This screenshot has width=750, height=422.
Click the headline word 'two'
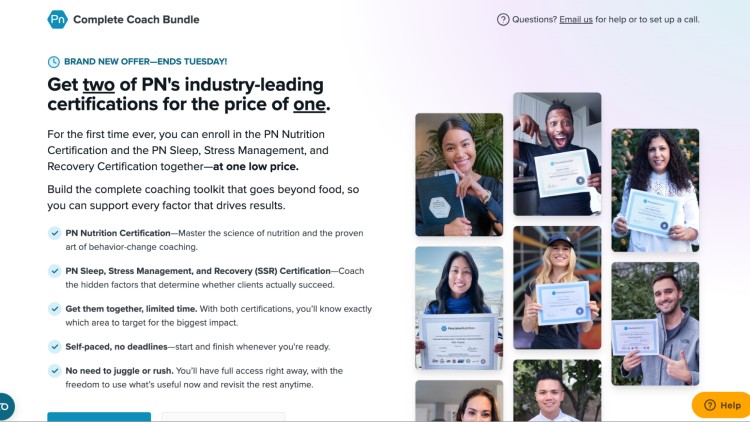(99, 85)
